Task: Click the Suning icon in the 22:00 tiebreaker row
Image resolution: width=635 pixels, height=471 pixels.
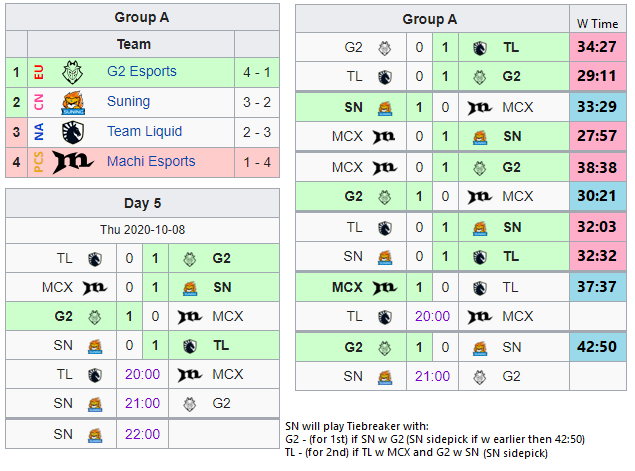Action: click(x=95, y=435)
